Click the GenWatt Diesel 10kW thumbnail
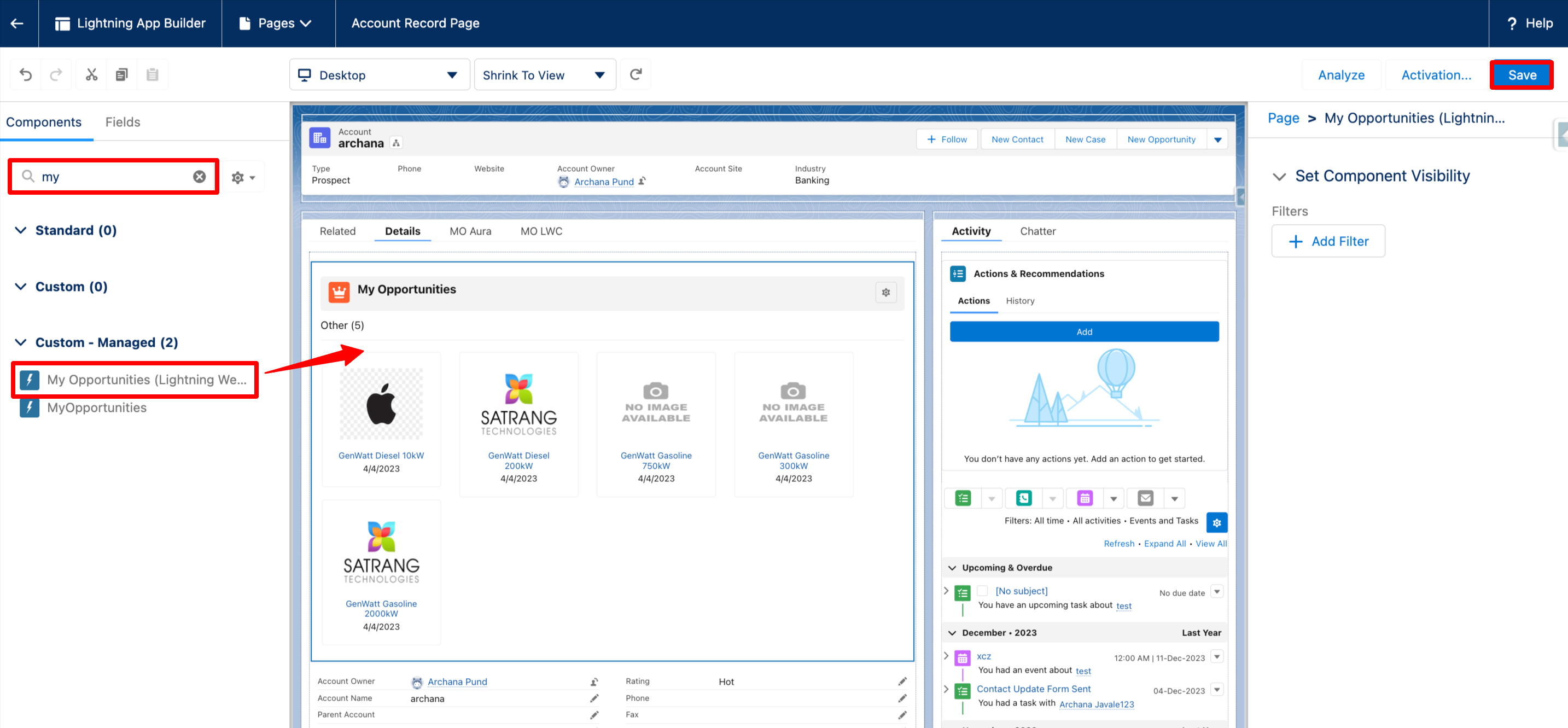Image resolution: width=1568 pixels, height=728 pixels. [x=381, y=404]
